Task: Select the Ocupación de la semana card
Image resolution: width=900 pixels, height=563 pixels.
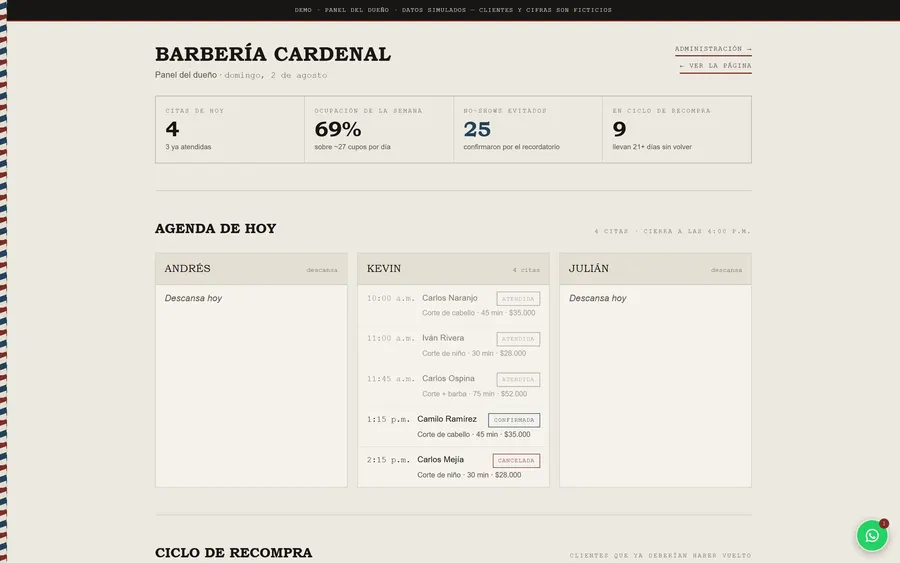Action: 379,129
